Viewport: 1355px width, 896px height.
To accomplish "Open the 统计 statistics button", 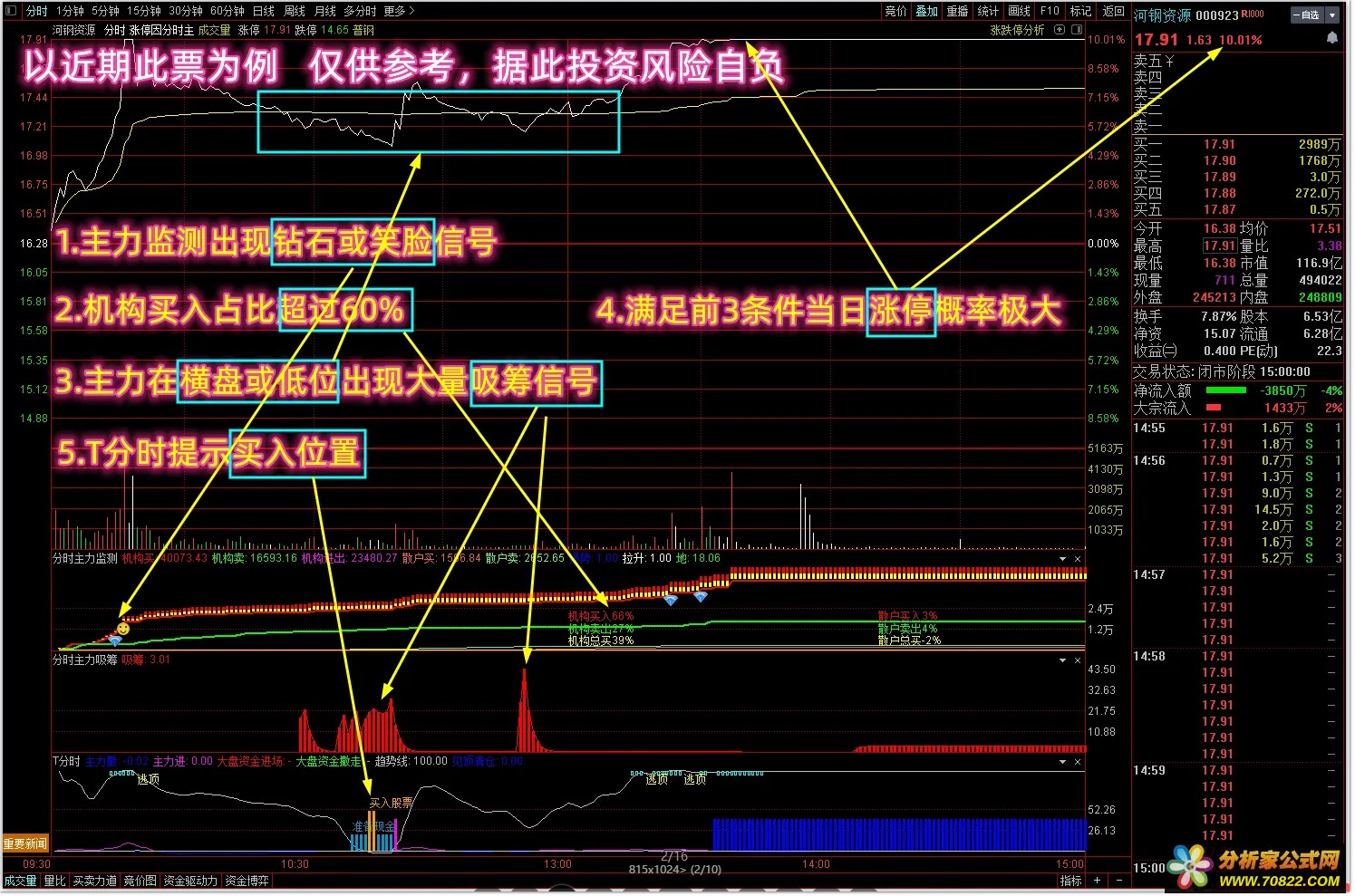I will click(x=988, y=11).
